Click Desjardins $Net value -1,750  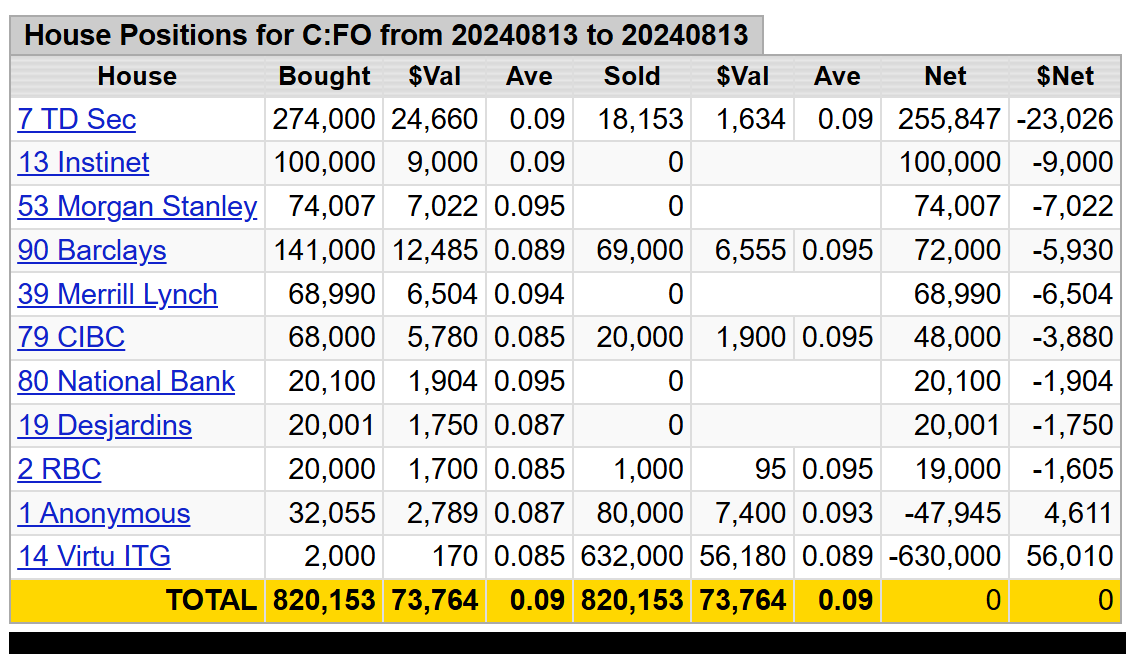coord(1073,425)
